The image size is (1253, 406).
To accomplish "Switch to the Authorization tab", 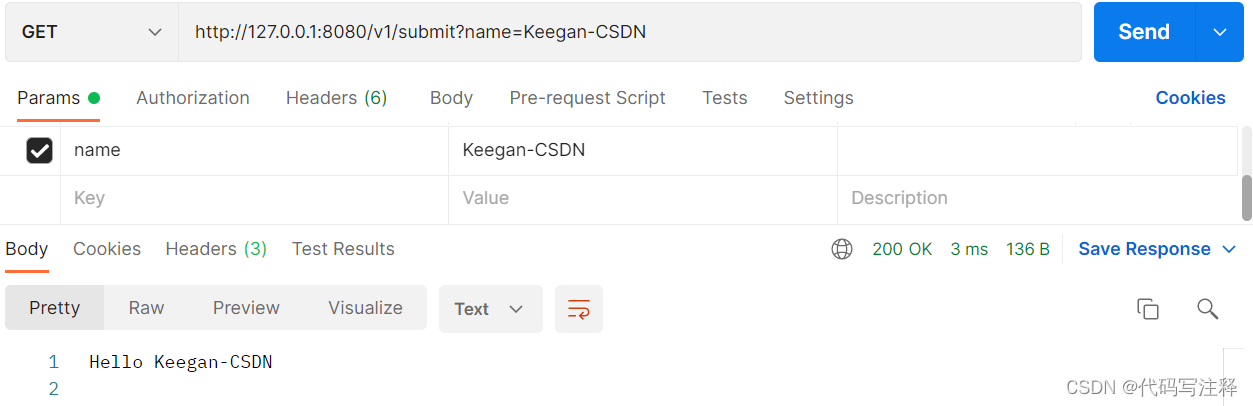I will (x=193, y=98).
